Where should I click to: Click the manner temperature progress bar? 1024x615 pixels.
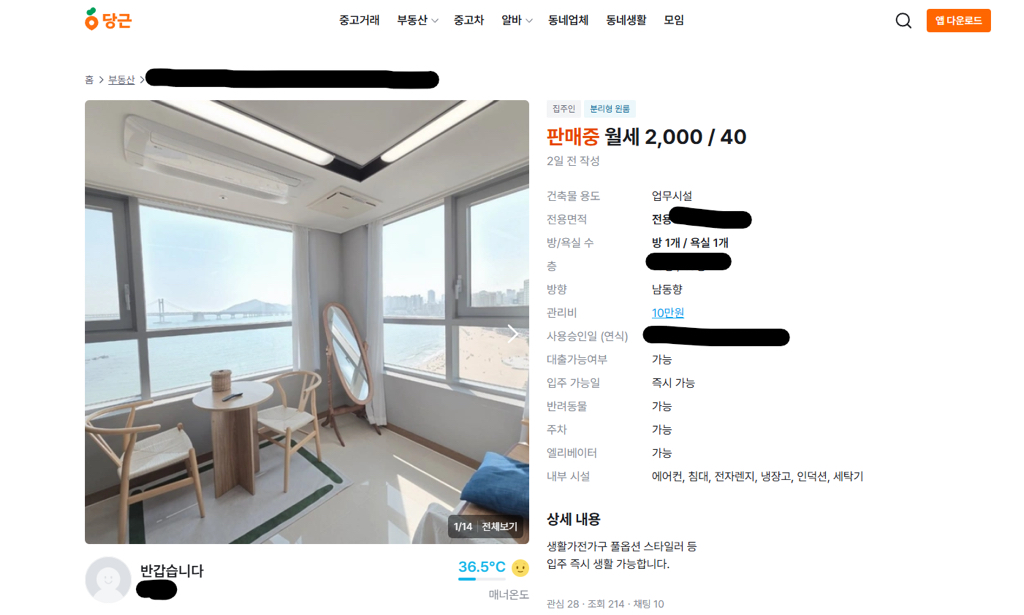click(482, 579)
